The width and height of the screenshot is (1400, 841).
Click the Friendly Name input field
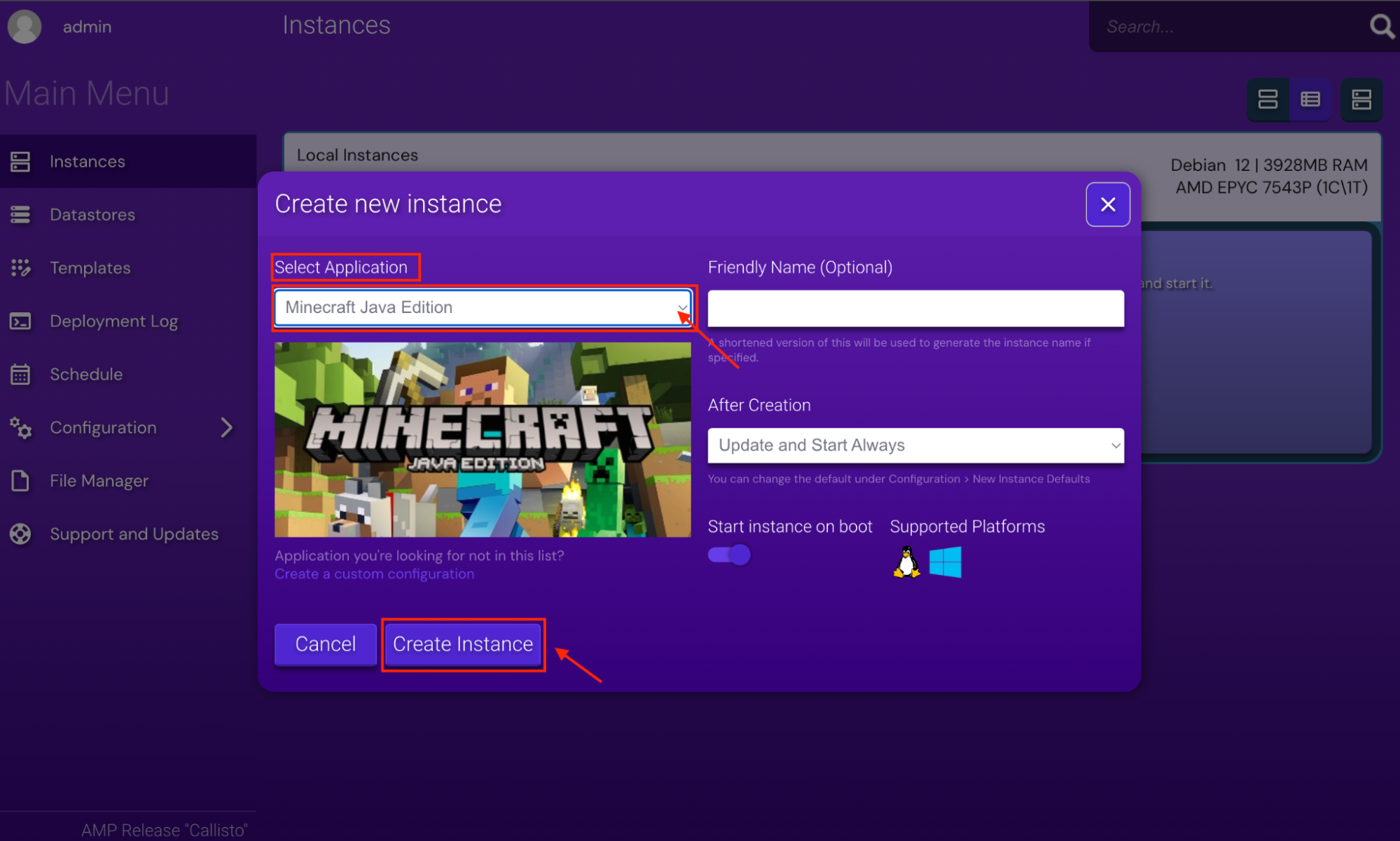coord(915,308)
